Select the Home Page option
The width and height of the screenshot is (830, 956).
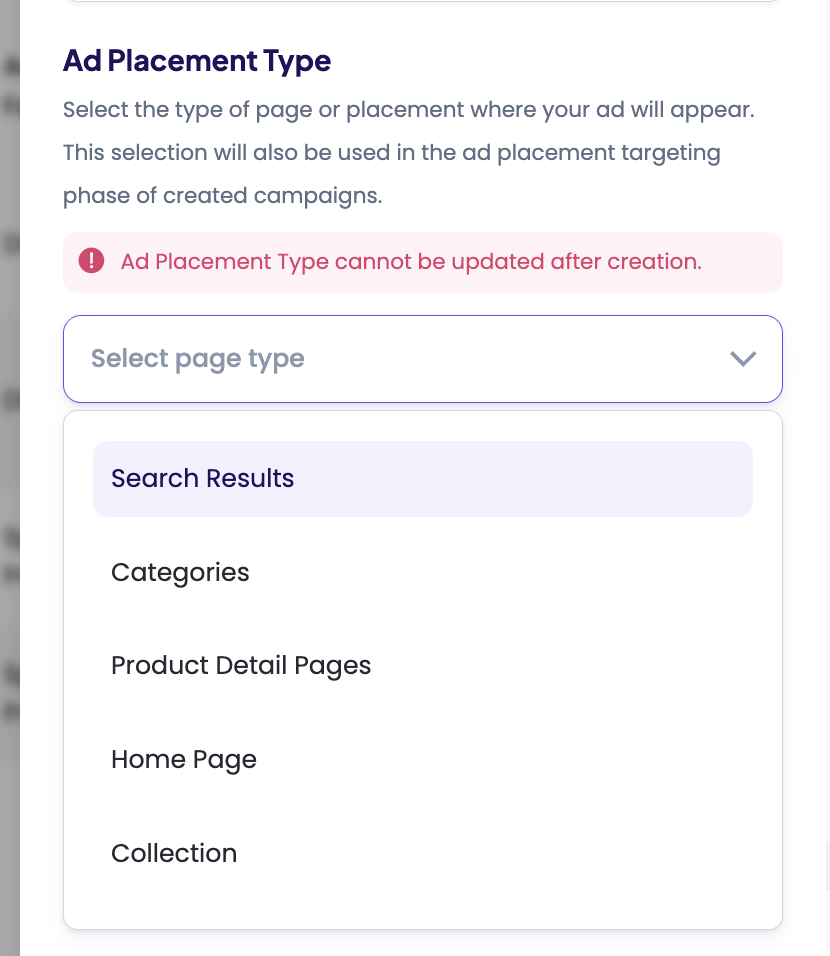pyautogui.click(x=184, y=760)
